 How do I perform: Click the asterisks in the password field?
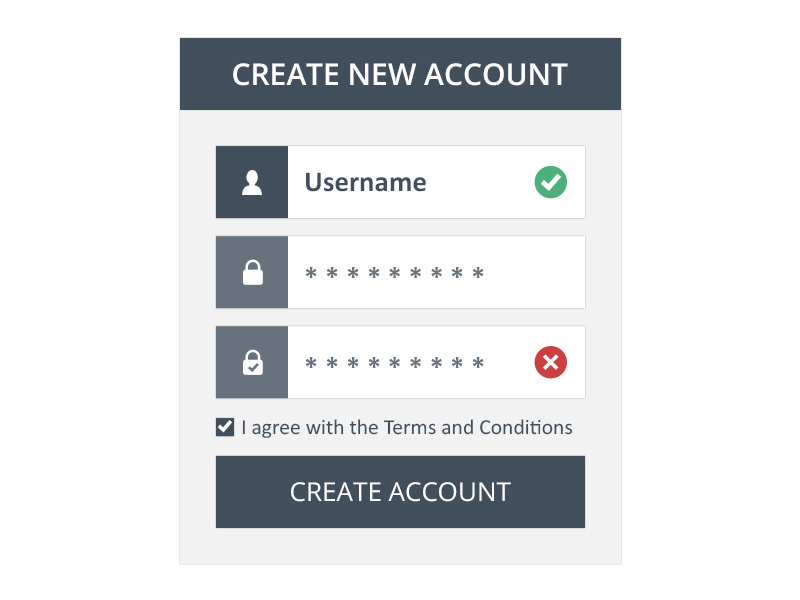(x=392, y=272)
